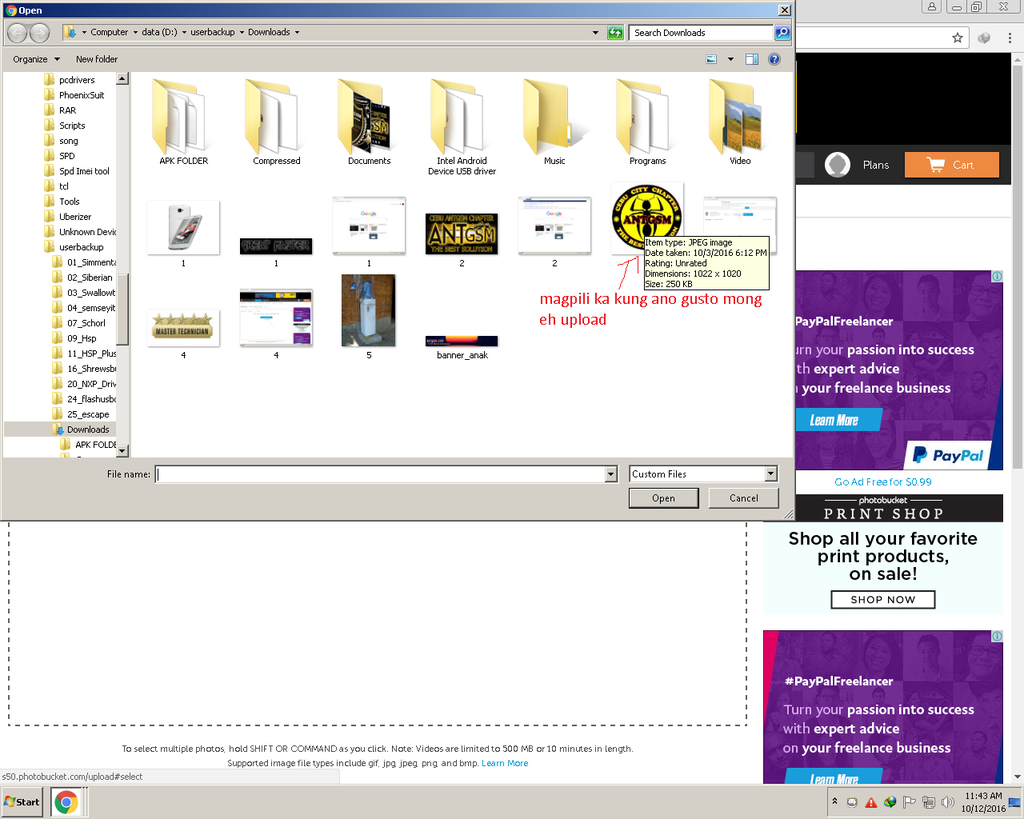This screenshot has width=1024, height=819.
Task: Click New folder in the toolbar
Action: coord(97,59)
